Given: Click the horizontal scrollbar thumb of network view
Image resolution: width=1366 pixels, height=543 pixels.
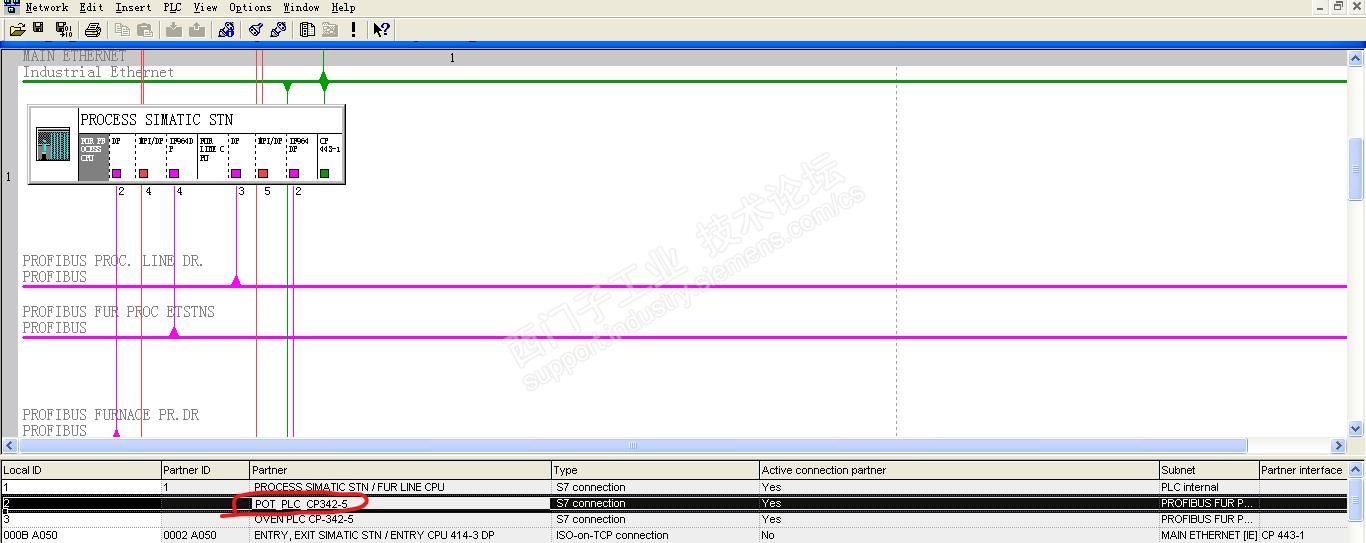Looking at the screenshot, I should pos(633,446).
